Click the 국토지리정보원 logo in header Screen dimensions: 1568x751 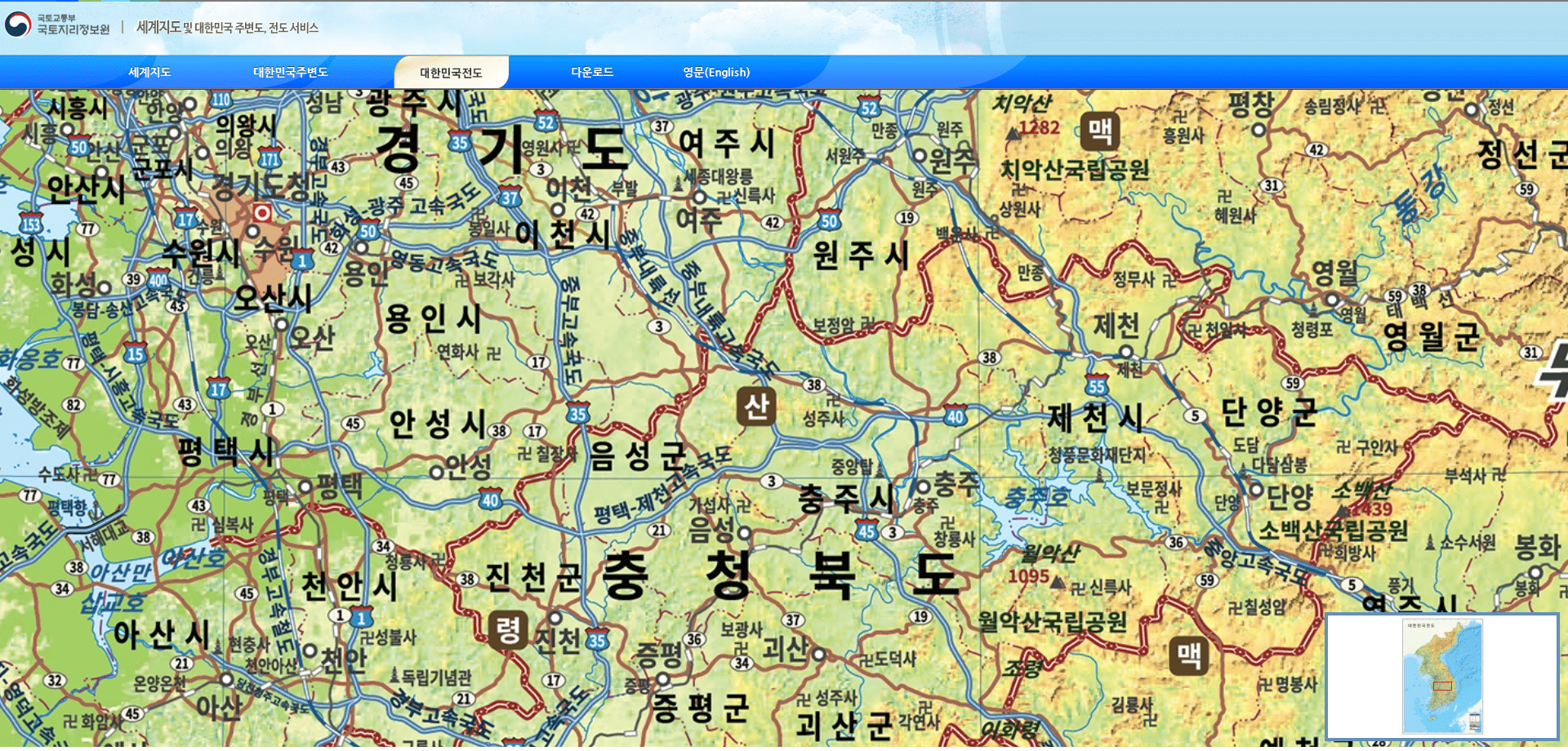[x=57, y=24]
